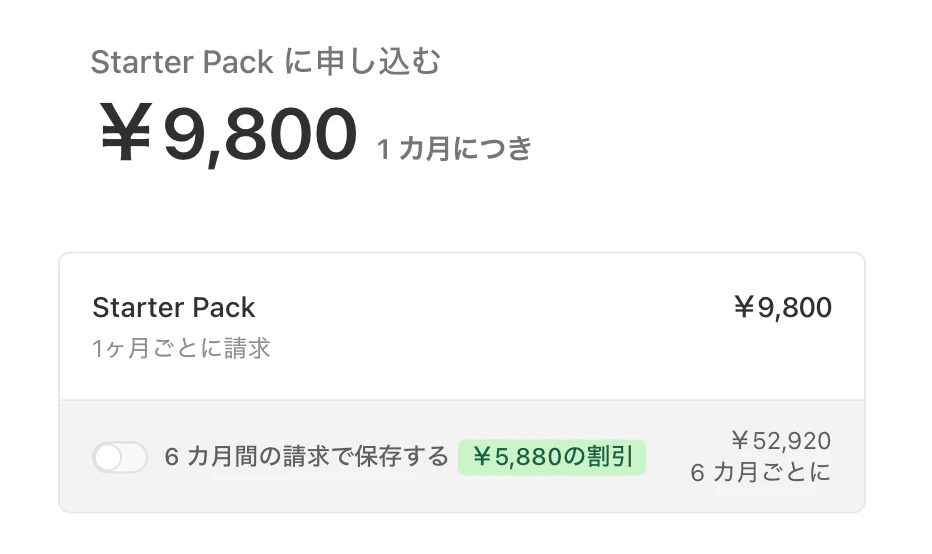Select the Starter Pack line item name
The height and width of the screenshot is (554, 932).
click(x=174, y=308)
